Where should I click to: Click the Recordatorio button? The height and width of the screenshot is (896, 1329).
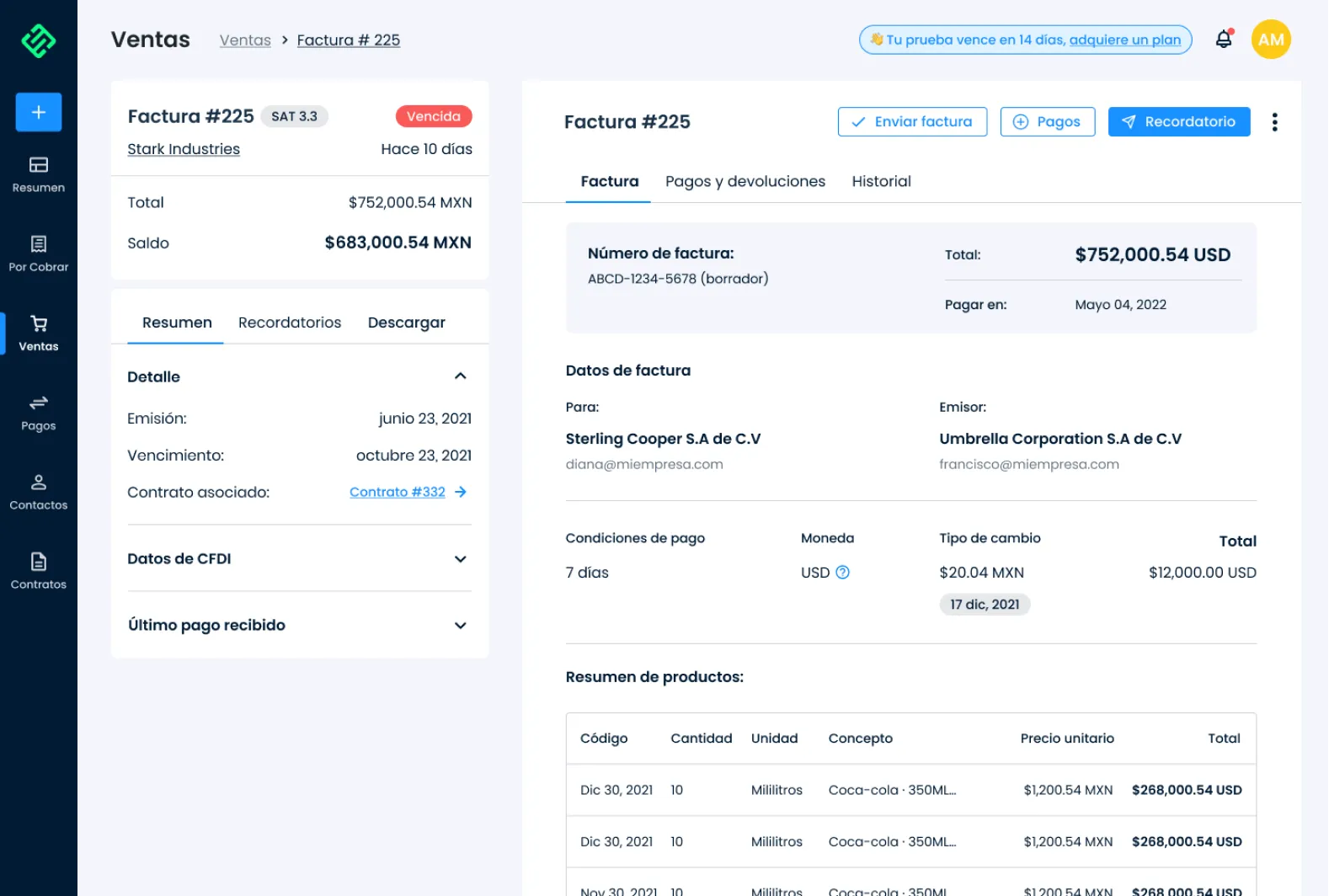(x=1179, y=122)
